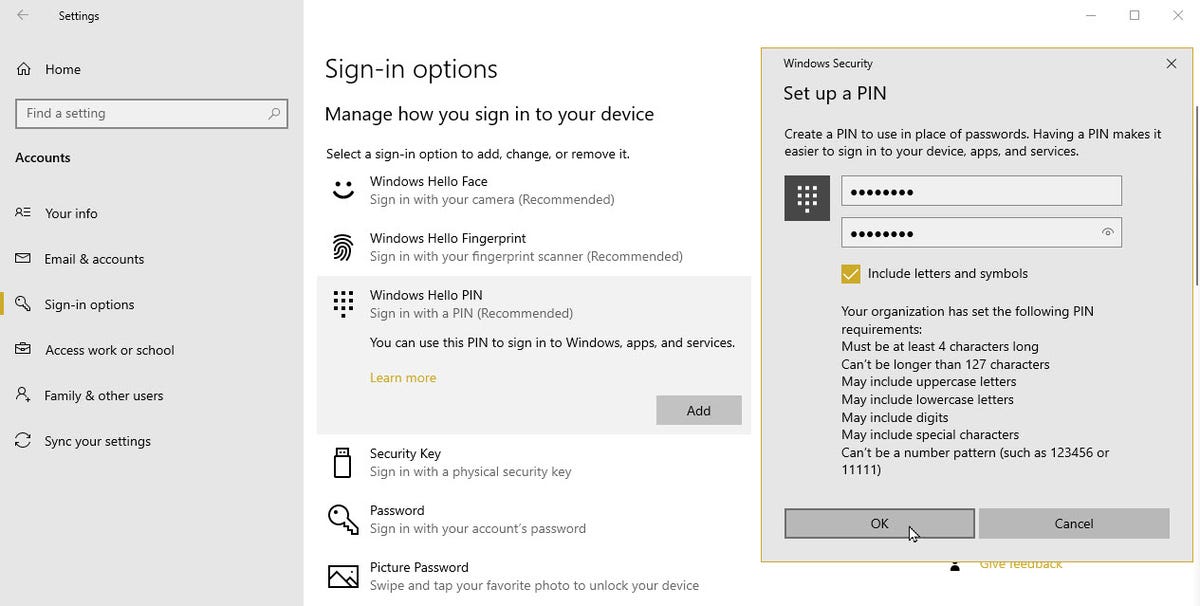Close the Windows Security dialog

coord(1171,63)
